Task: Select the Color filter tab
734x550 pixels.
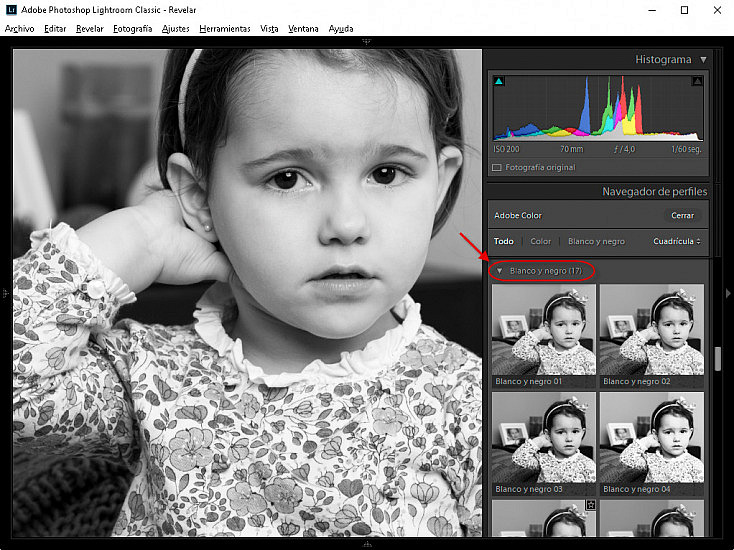Action: point(540,241)
